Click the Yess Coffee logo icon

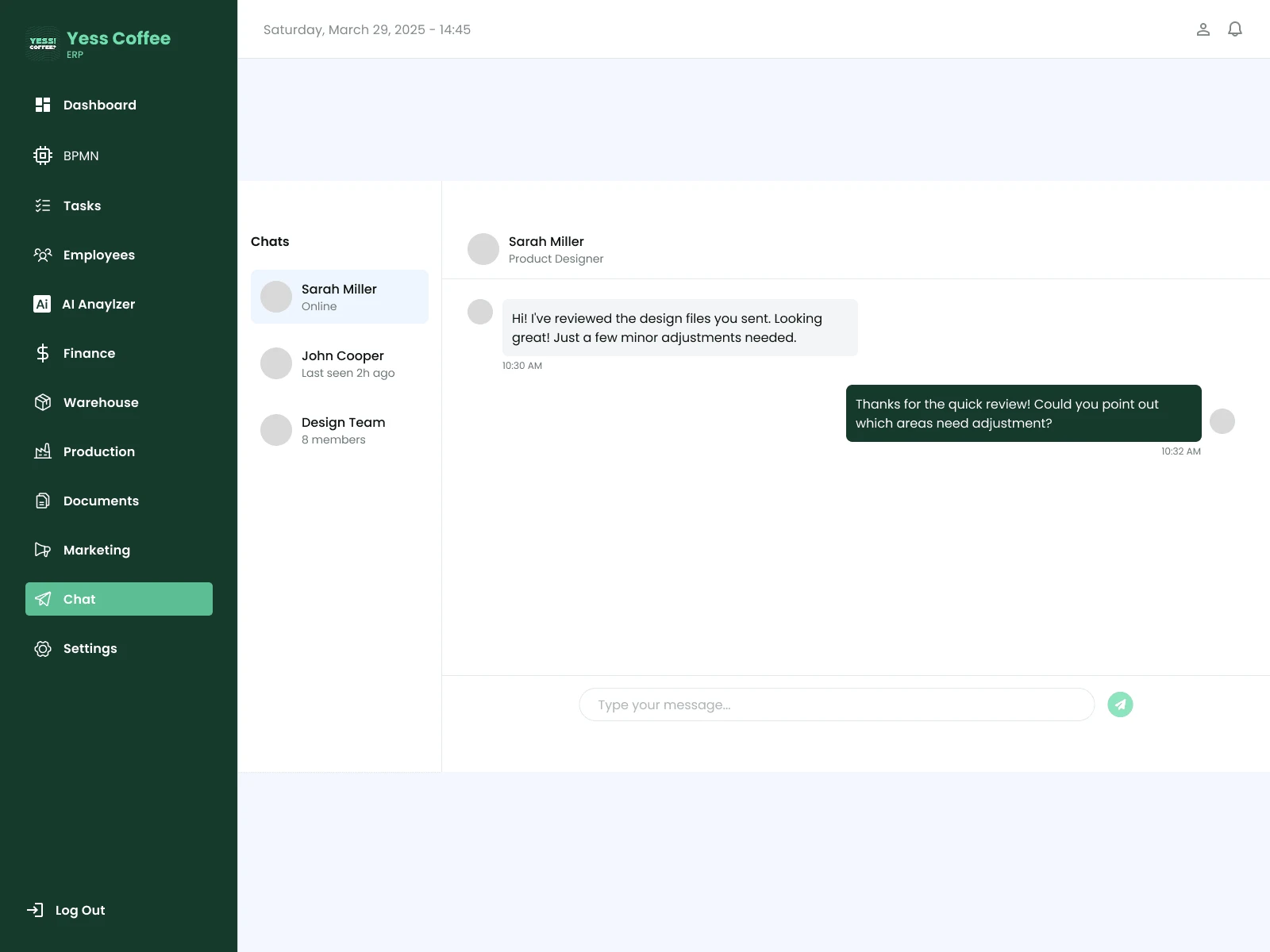(43, 43)
